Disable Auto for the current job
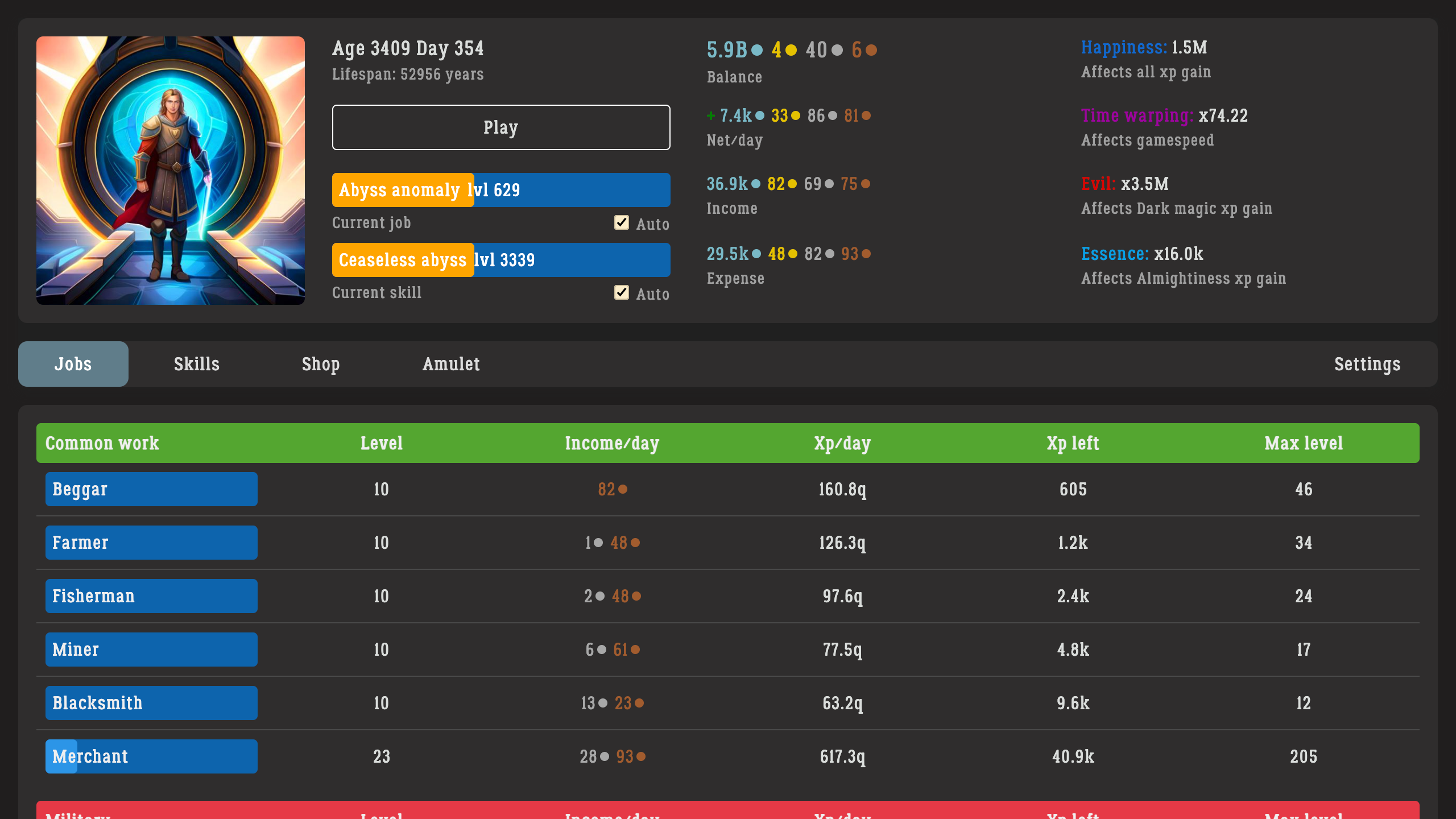This screenshot has width=1456, height=819. point(622,222)
